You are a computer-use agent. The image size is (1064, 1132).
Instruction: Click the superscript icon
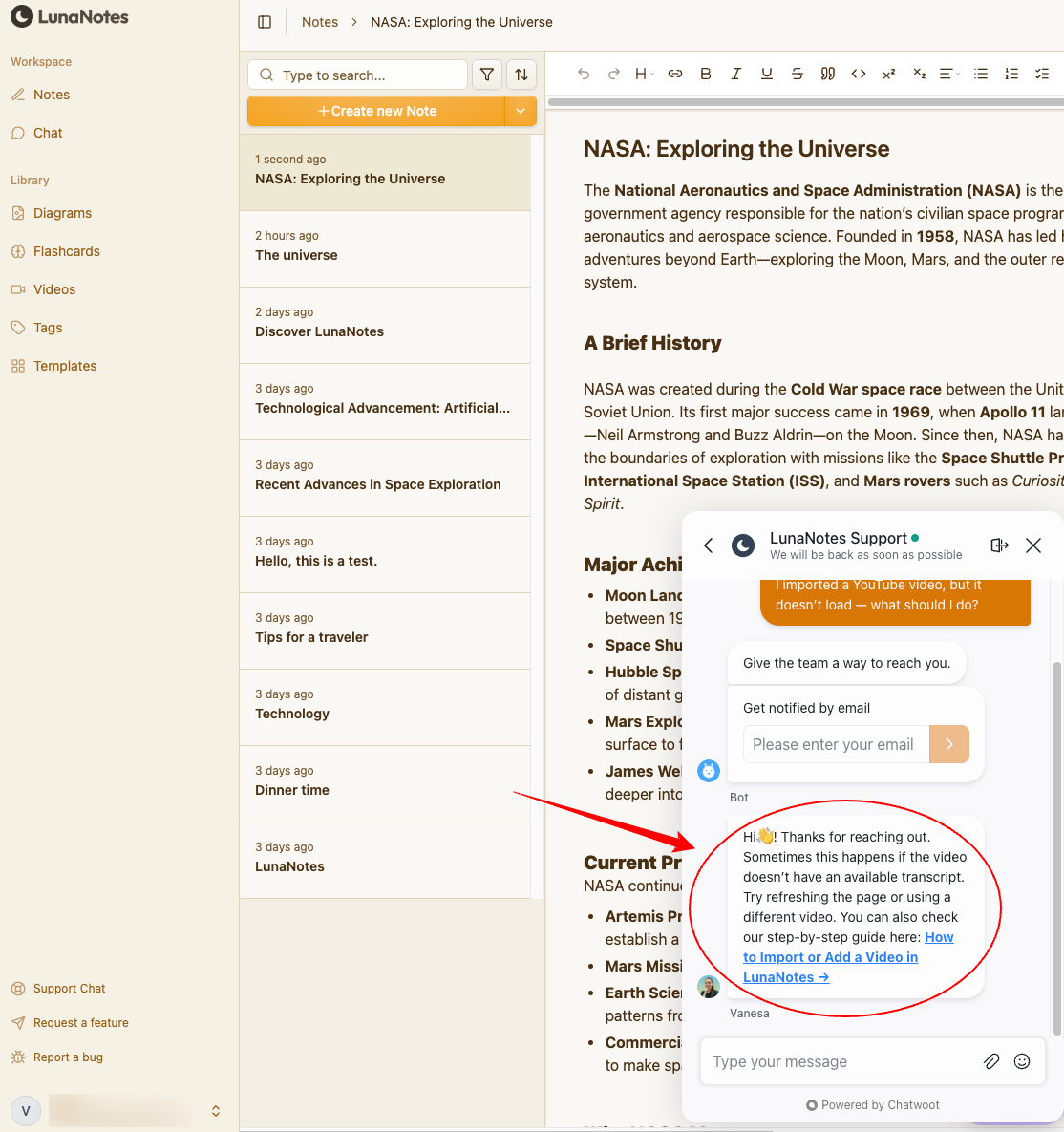(x=889, y=74)
